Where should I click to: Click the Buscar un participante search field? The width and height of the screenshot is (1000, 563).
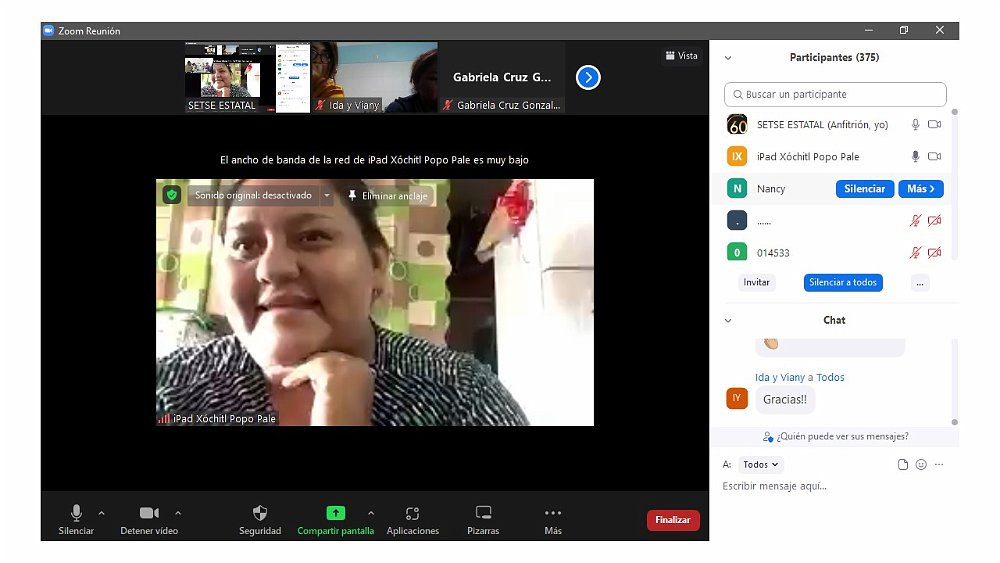835,95
